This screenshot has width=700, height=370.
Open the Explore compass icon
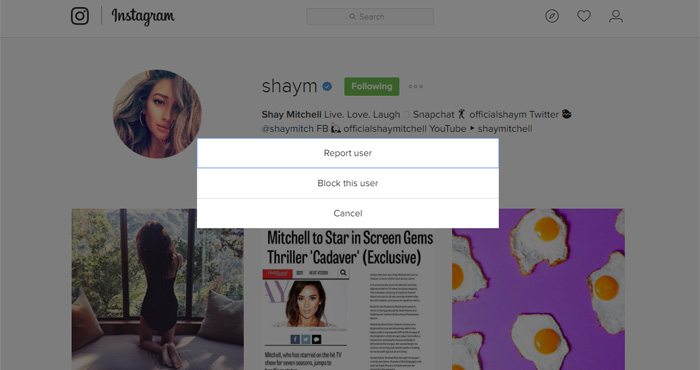tap(552, 17)
